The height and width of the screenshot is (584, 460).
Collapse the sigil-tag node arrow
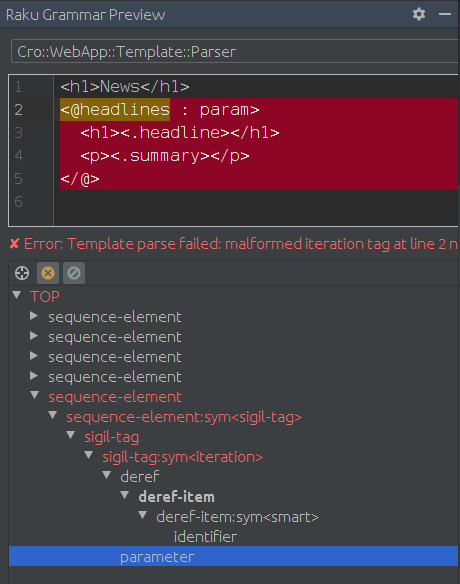coord(70,435)
